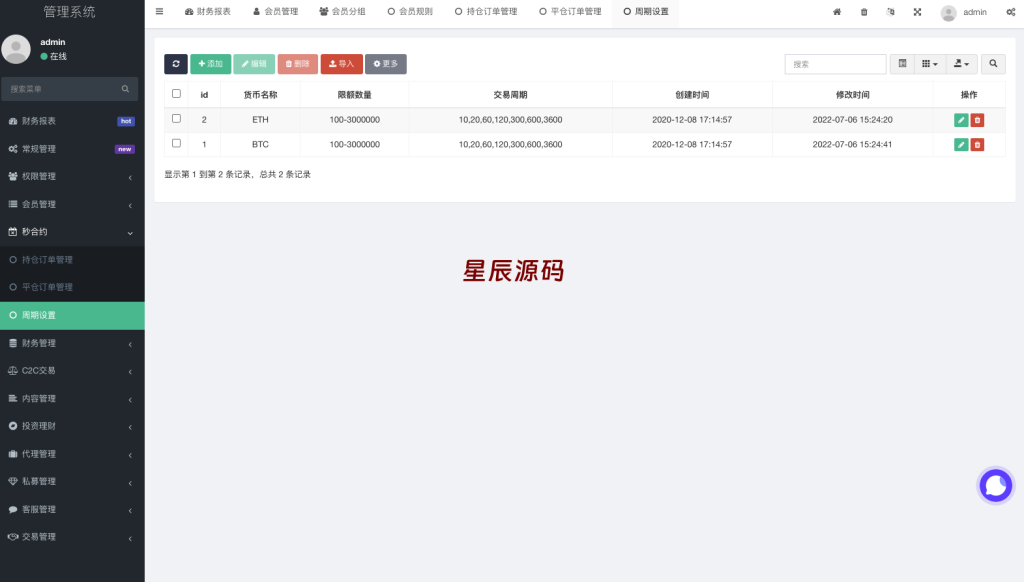Viewport: 1024px width, 582px height.
Task: Expand 权限管理 sidebar menu
Action: (72, 176)
